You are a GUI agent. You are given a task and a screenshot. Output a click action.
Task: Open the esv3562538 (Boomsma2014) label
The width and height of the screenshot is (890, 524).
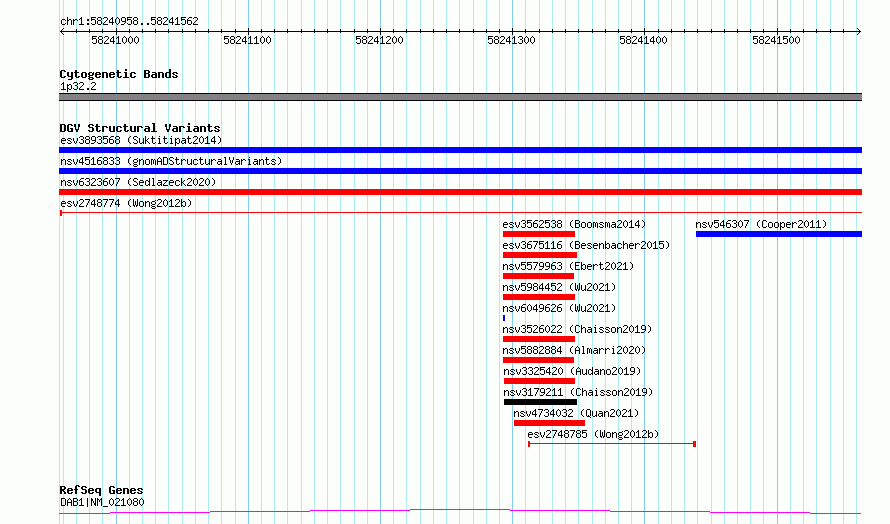[574, 224]
